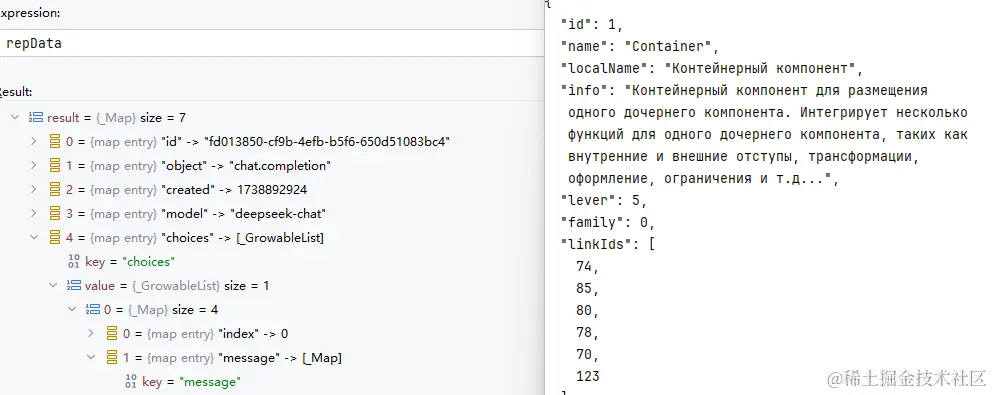This screenshot has height=395, width=993.
Task: Collapse the _GrowableList value node
Action: click(x=54, y=286)
